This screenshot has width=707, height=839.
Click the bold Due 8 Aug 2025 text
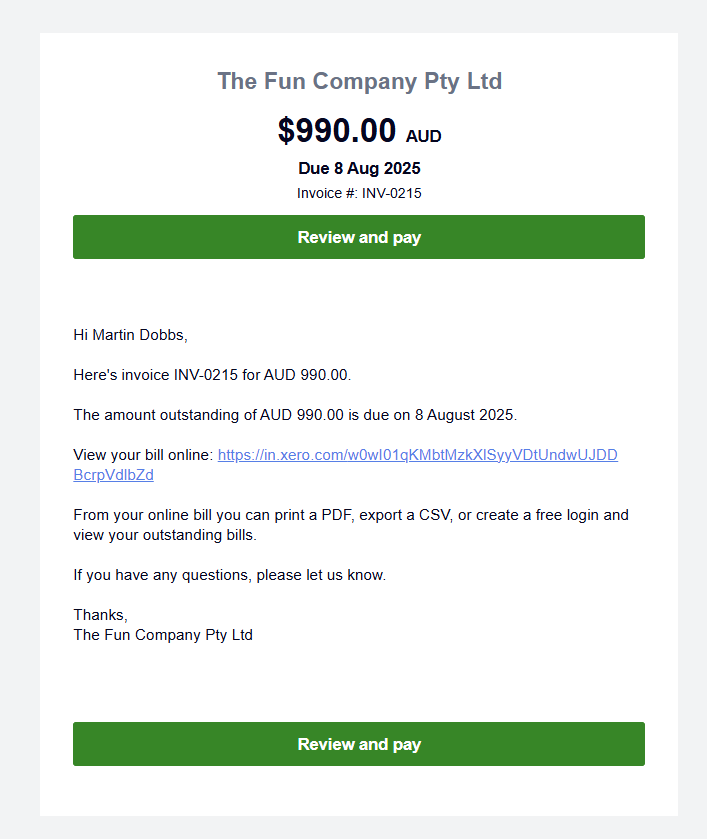[359, 168]
